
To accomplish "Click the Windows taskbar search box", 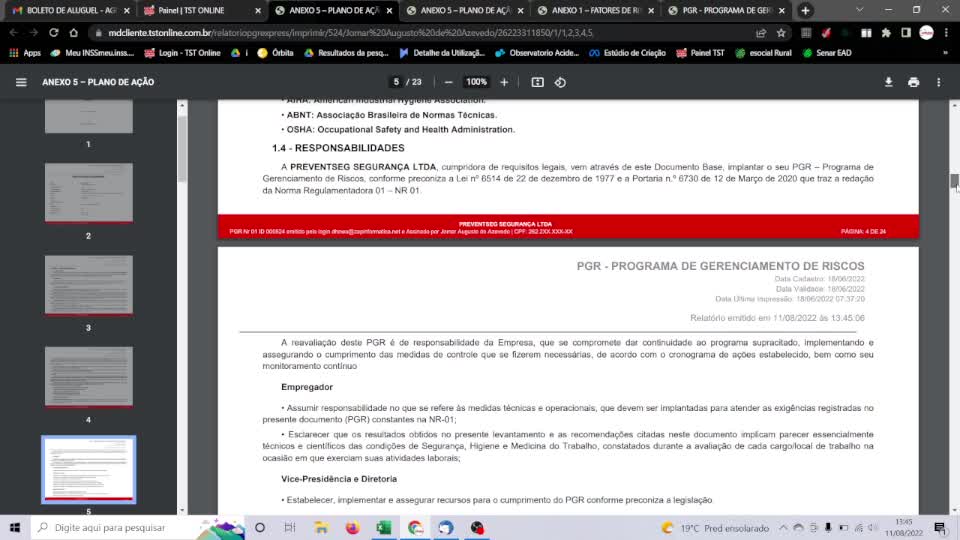I will coord(138,528).
